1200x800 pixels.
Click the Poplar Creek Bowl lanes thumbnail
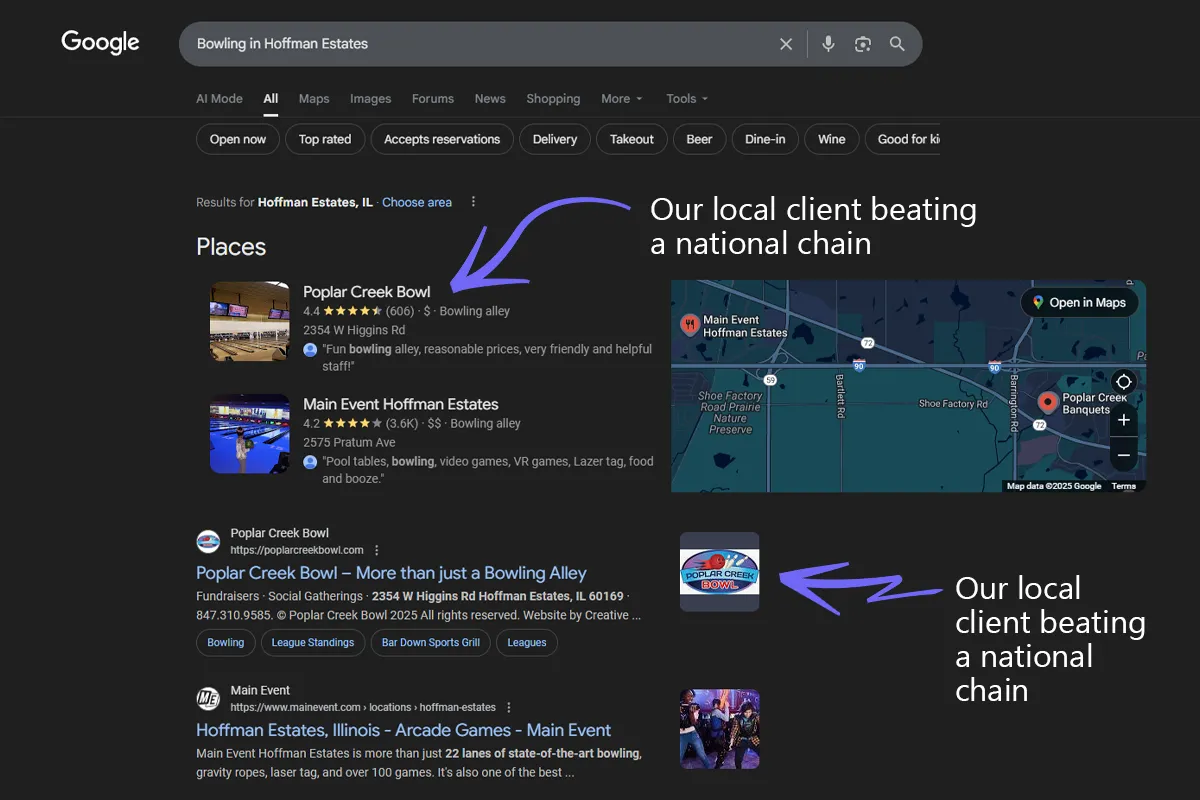point(249,321)
